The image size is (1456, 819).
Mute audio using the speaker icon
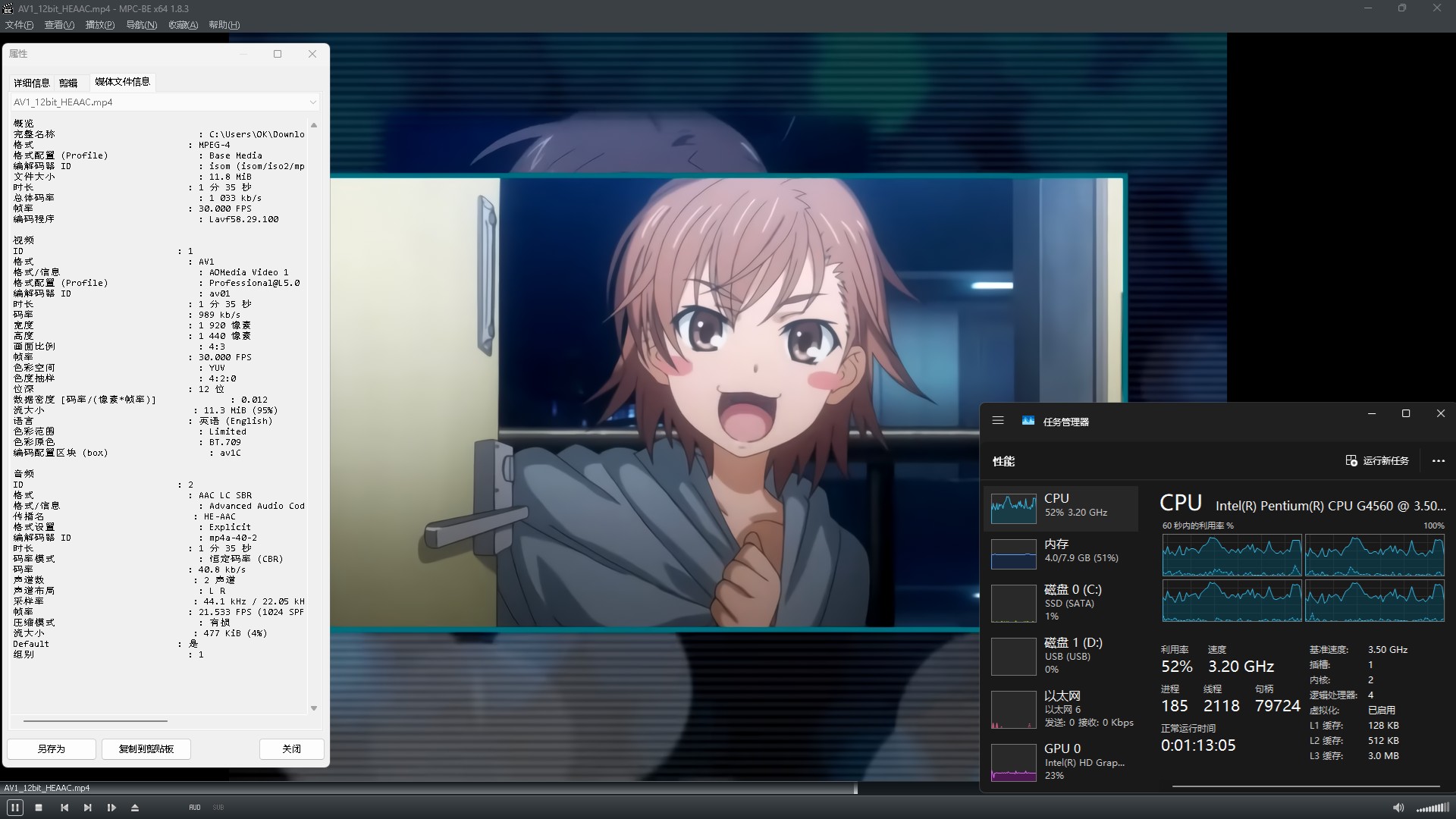pos(1398,808)
